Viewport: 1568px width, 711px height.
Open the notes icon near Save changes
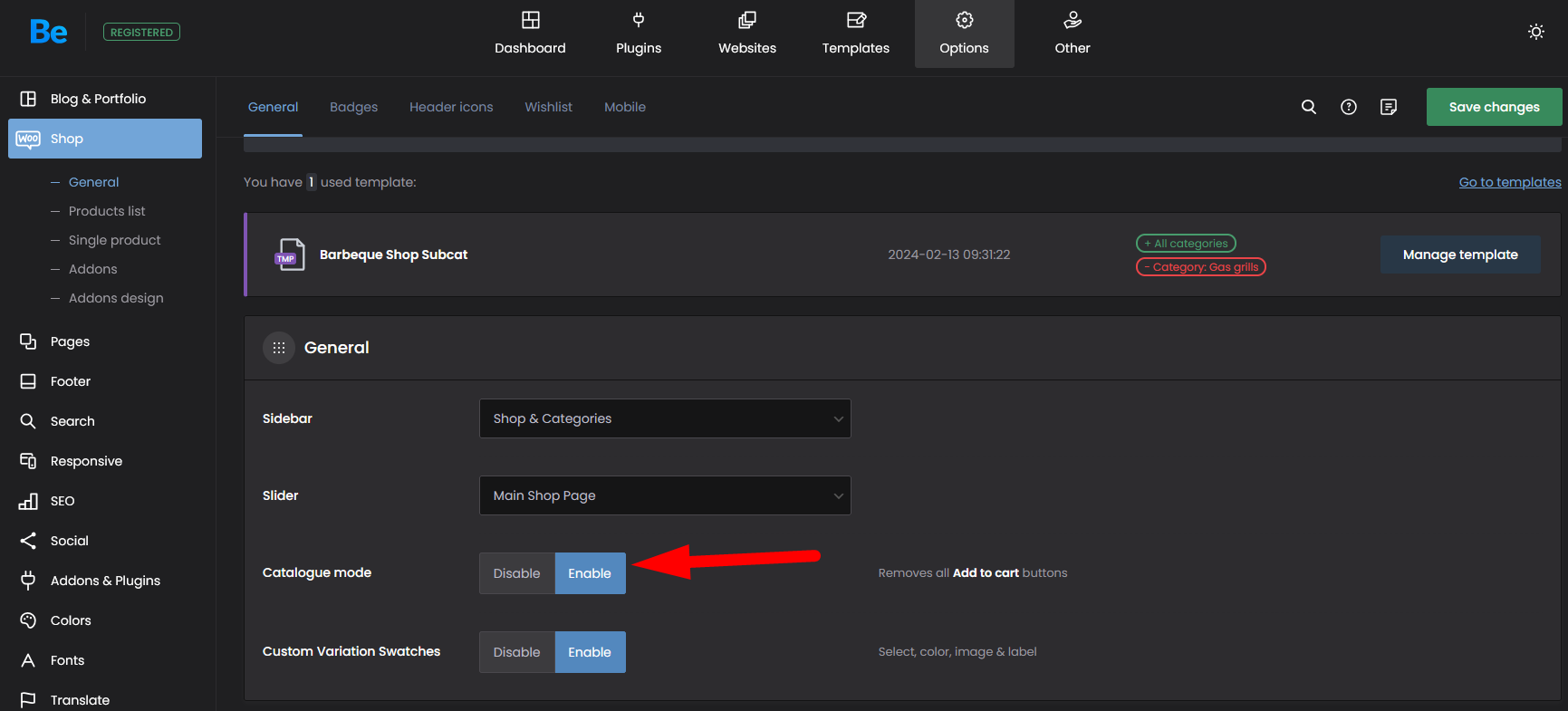(x=1389, y=107)
